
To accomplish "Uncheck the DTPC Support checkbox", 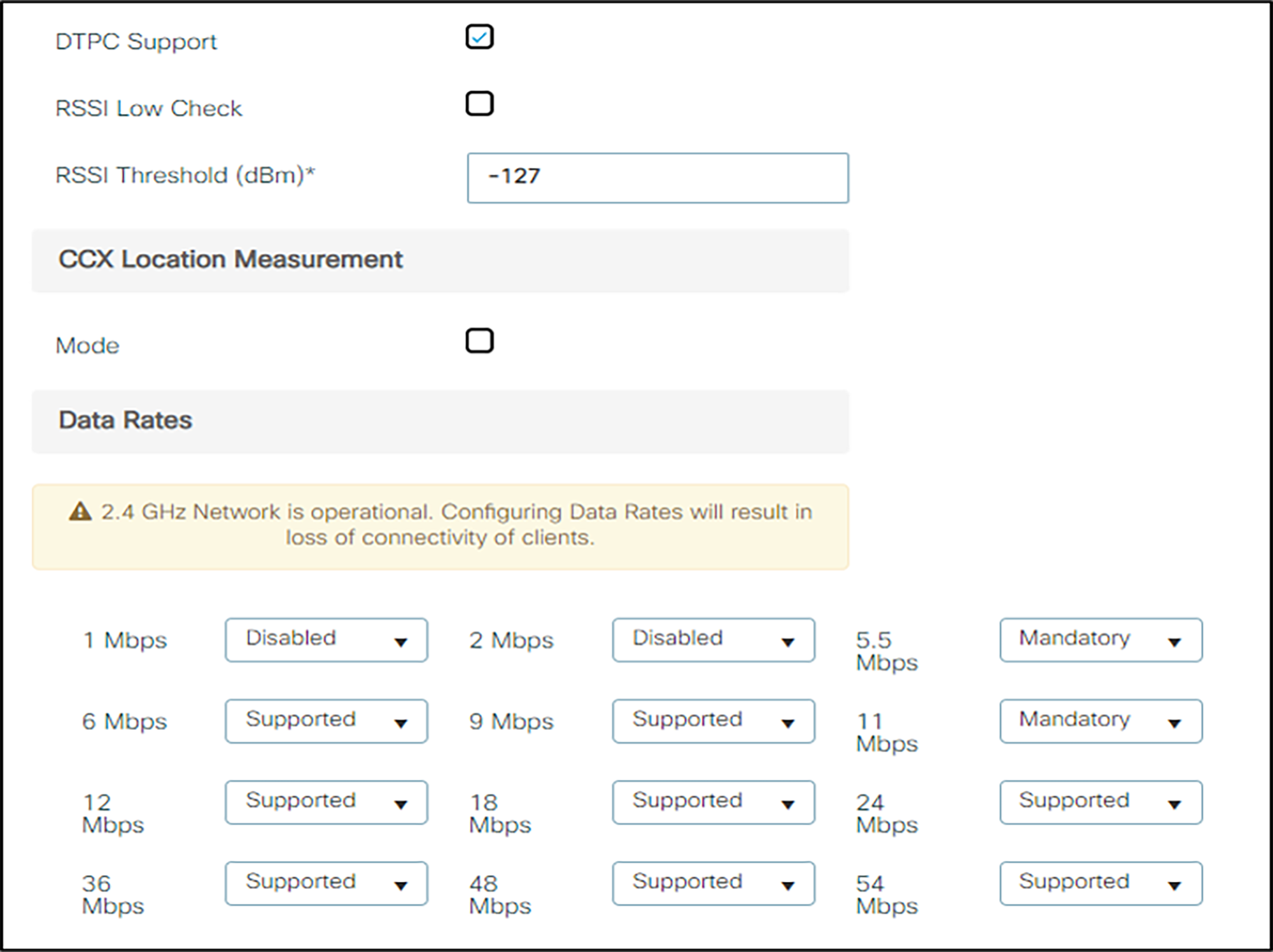I will click(x=479, y=37).
